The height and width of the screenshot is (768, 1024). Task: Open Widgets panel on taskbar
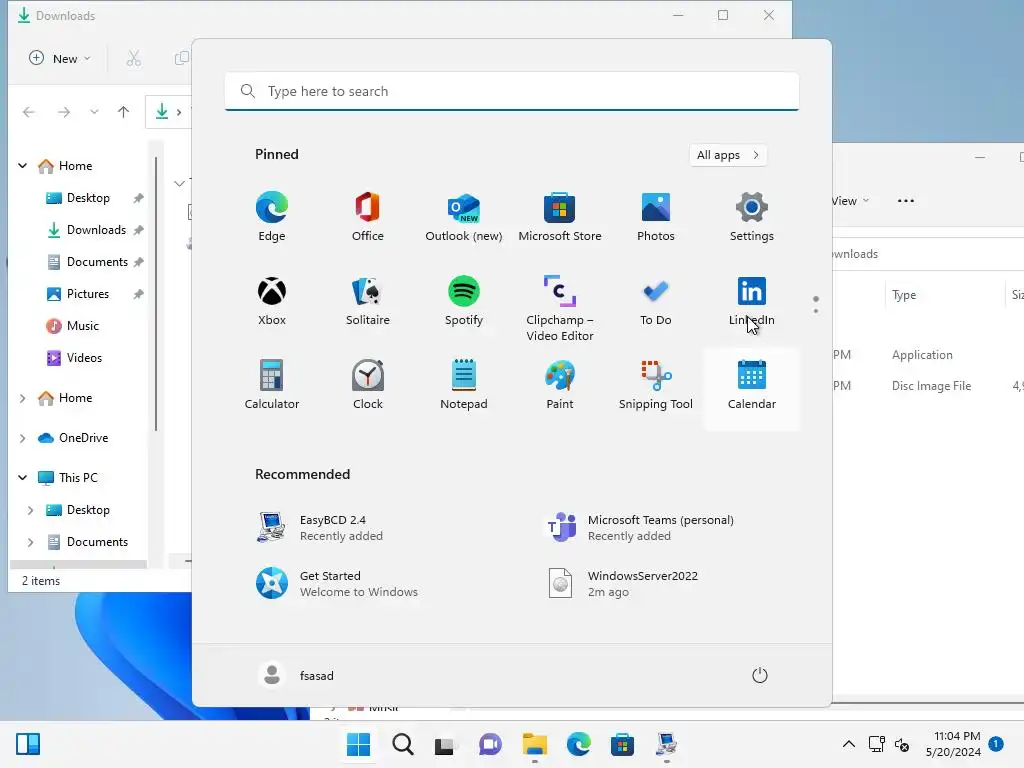[28, 744]
